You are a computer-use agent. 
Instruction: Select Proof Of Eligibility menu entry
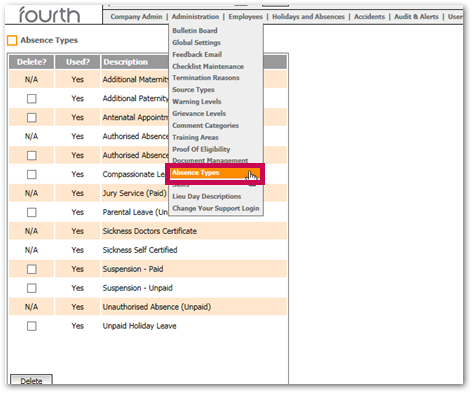point(201,149)
